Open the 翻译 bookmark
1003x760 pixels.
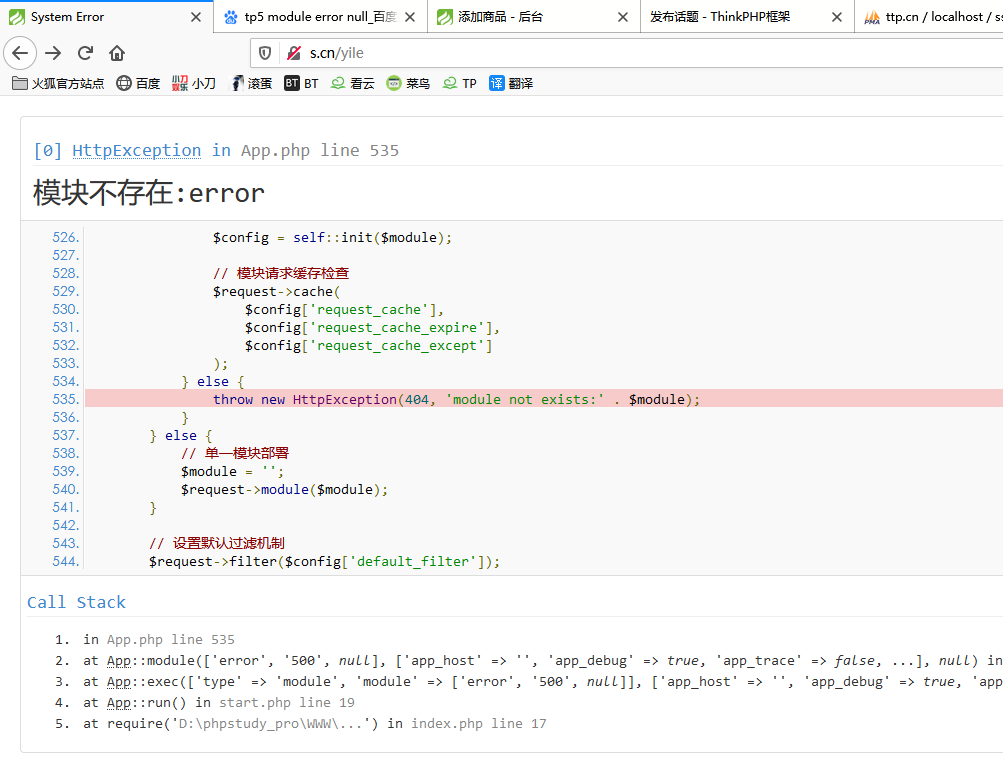coord(511,83)
